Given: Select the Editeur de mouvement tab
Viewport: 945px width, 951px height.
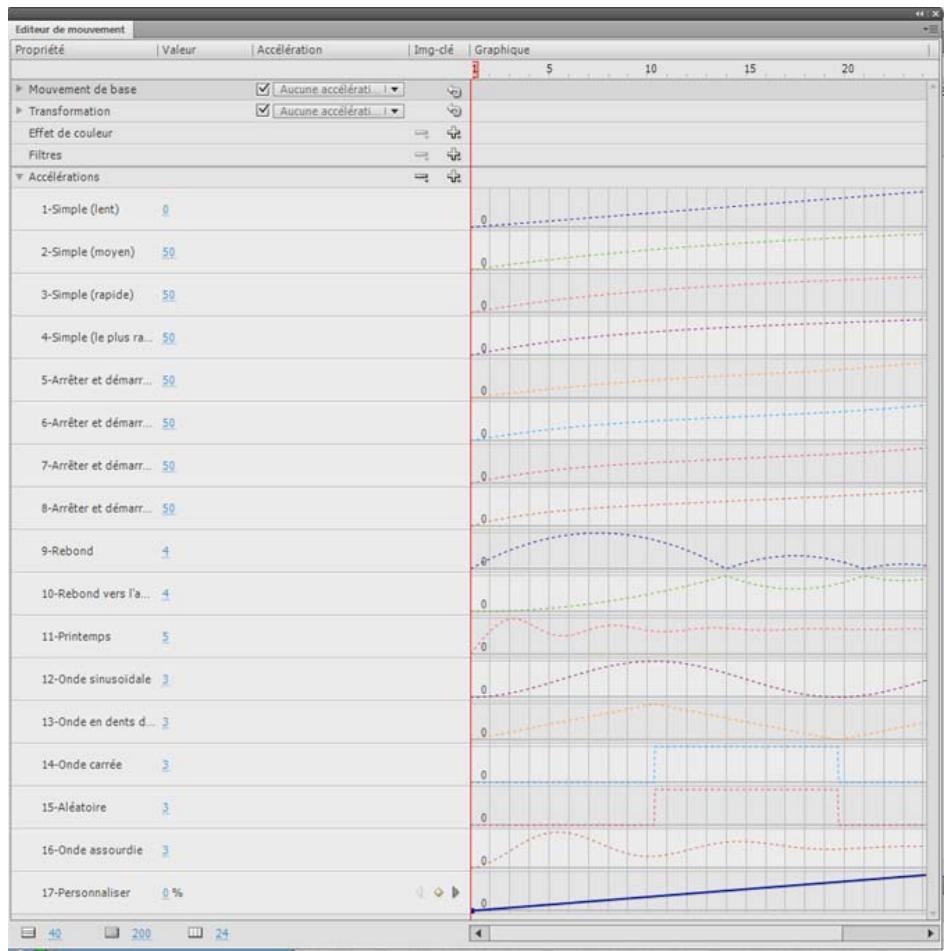Looking at the screenshot, I should click(70, 29).
